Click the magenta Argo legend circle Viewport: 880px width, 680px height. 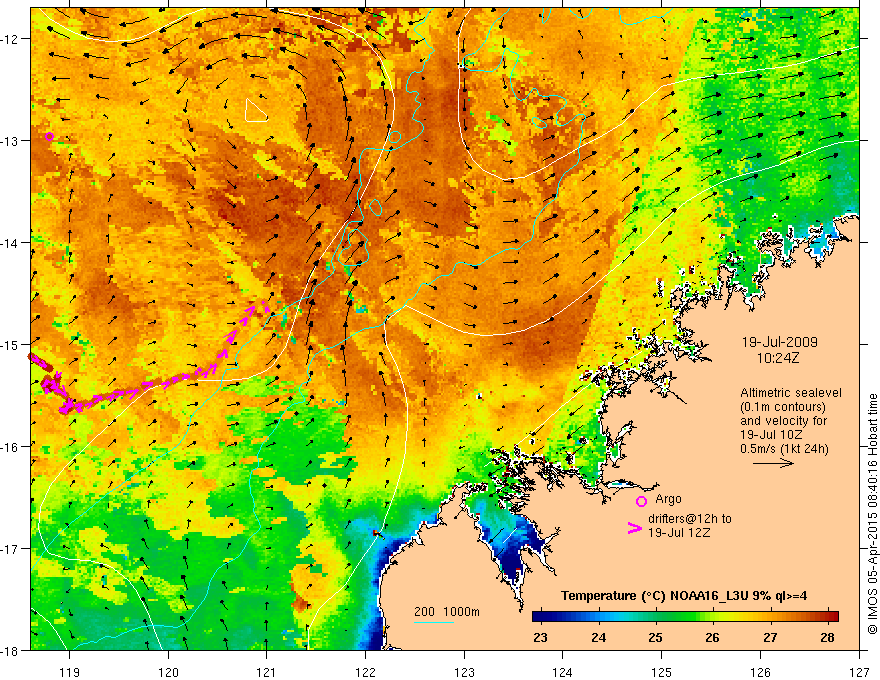coord(641,501)
